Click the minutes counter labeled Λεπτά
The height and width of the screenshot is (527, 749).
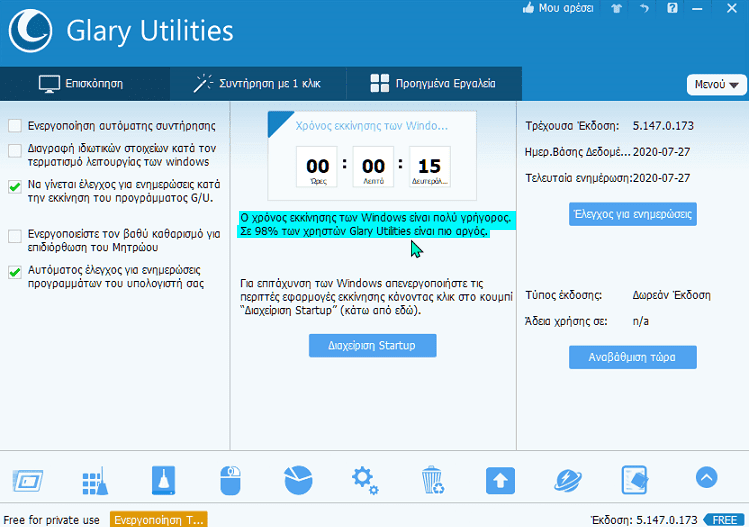373,167
